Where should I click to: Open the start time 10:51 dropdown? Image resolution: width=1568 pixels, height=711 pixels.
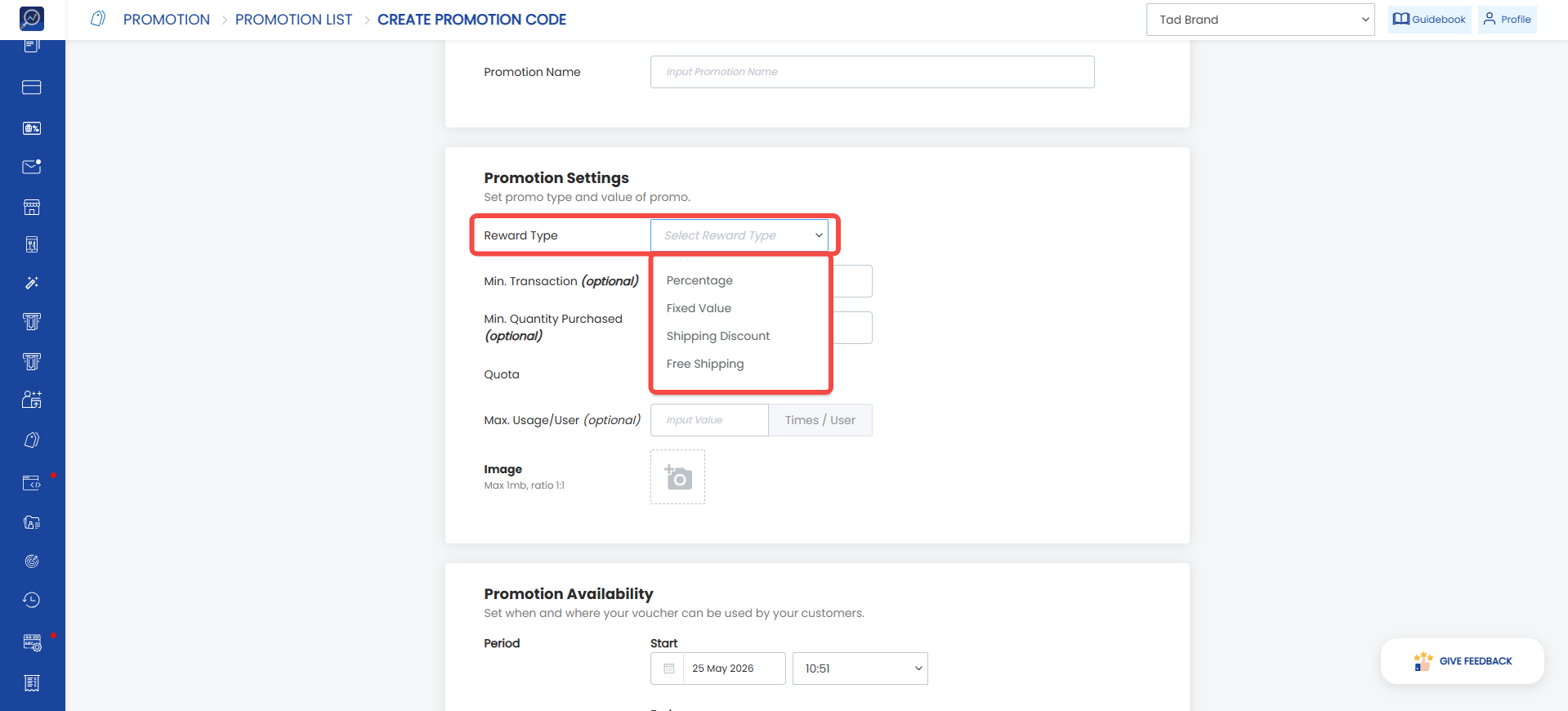point(860,669)
